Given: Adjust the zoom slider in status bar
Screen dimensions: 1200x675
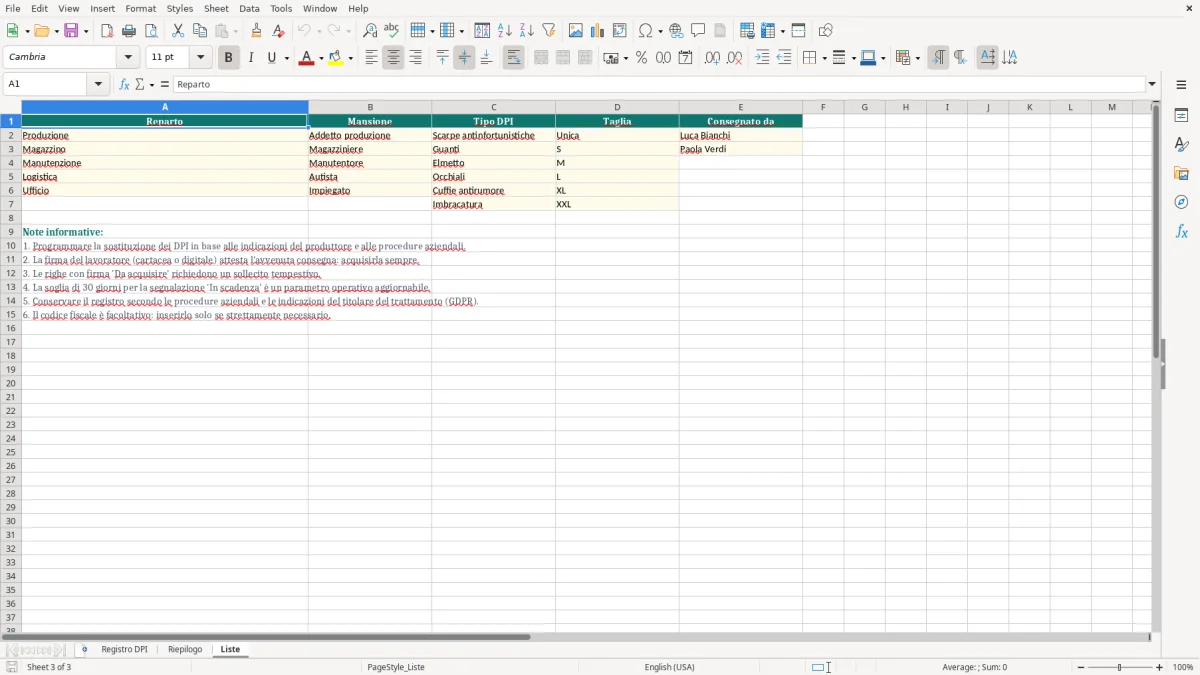Looking at the screenshot, I should [x=1119, y=667].
